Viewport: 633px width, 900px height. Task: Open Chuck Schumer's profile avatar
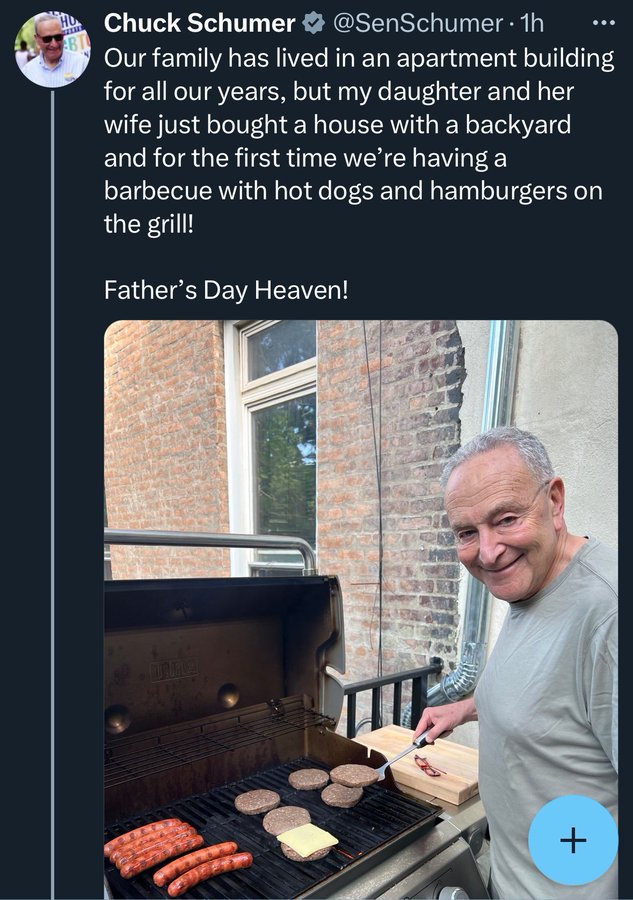pos(53,50)
